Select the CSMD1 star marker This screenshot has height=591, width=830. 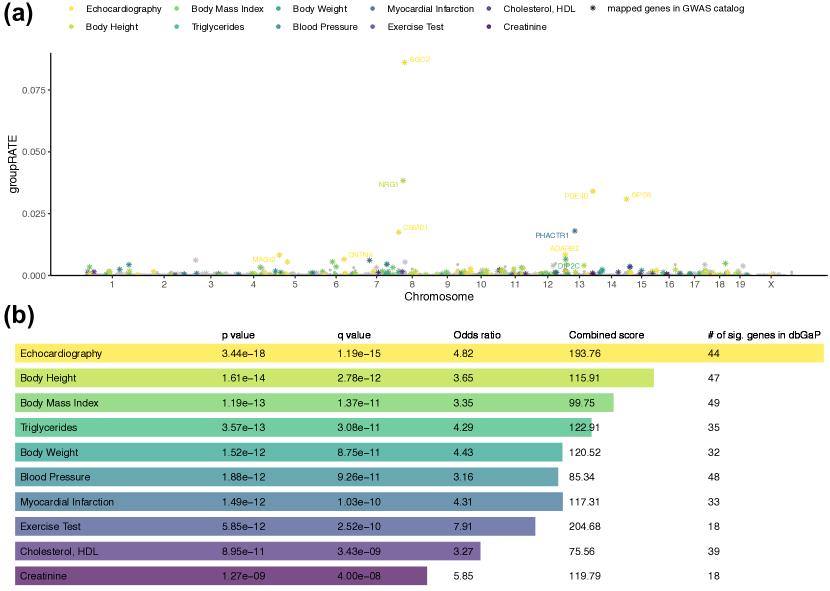point(399,232)
